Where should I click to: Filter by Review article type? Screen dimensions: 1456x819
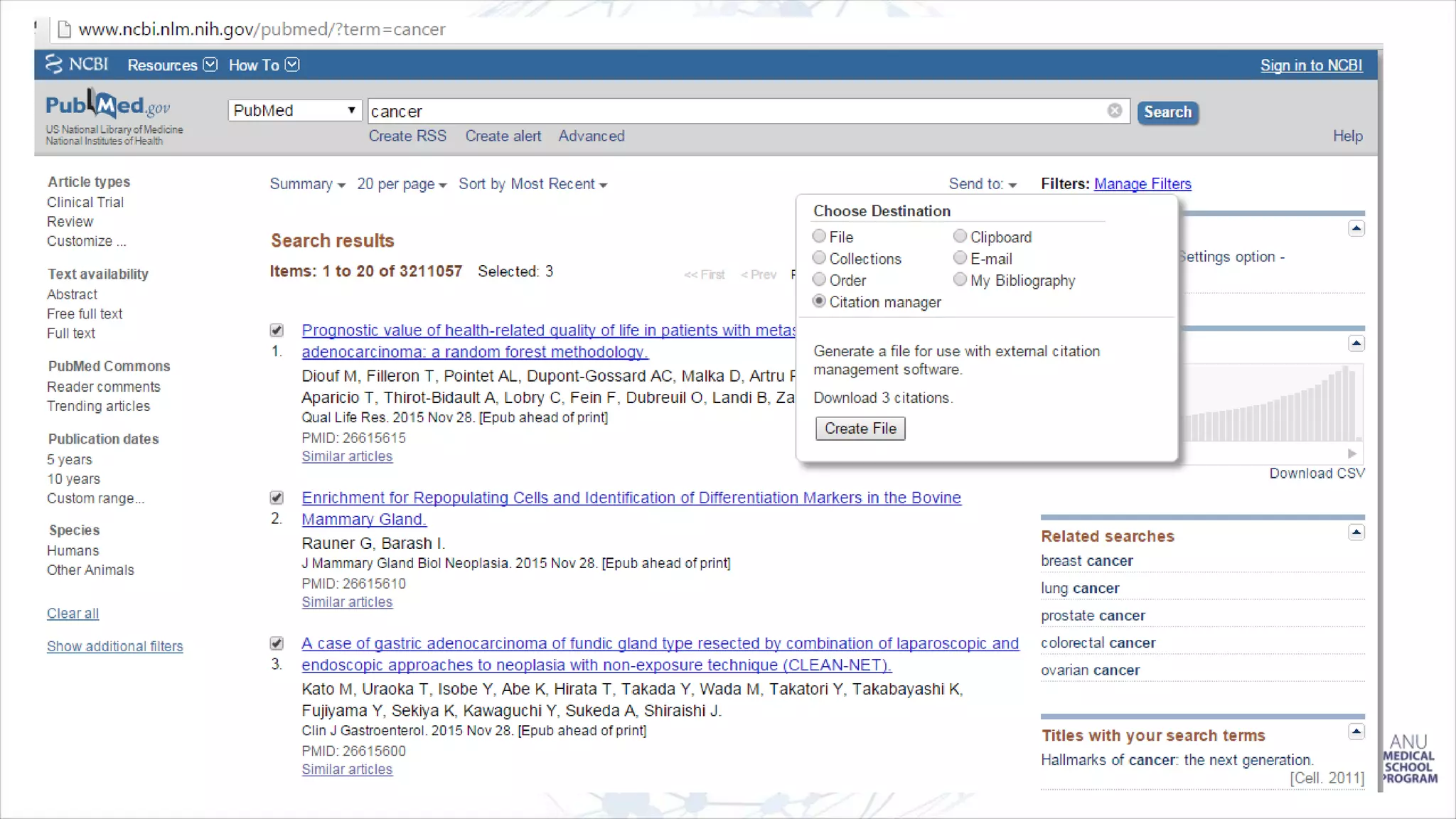click(x=70, y=222)
